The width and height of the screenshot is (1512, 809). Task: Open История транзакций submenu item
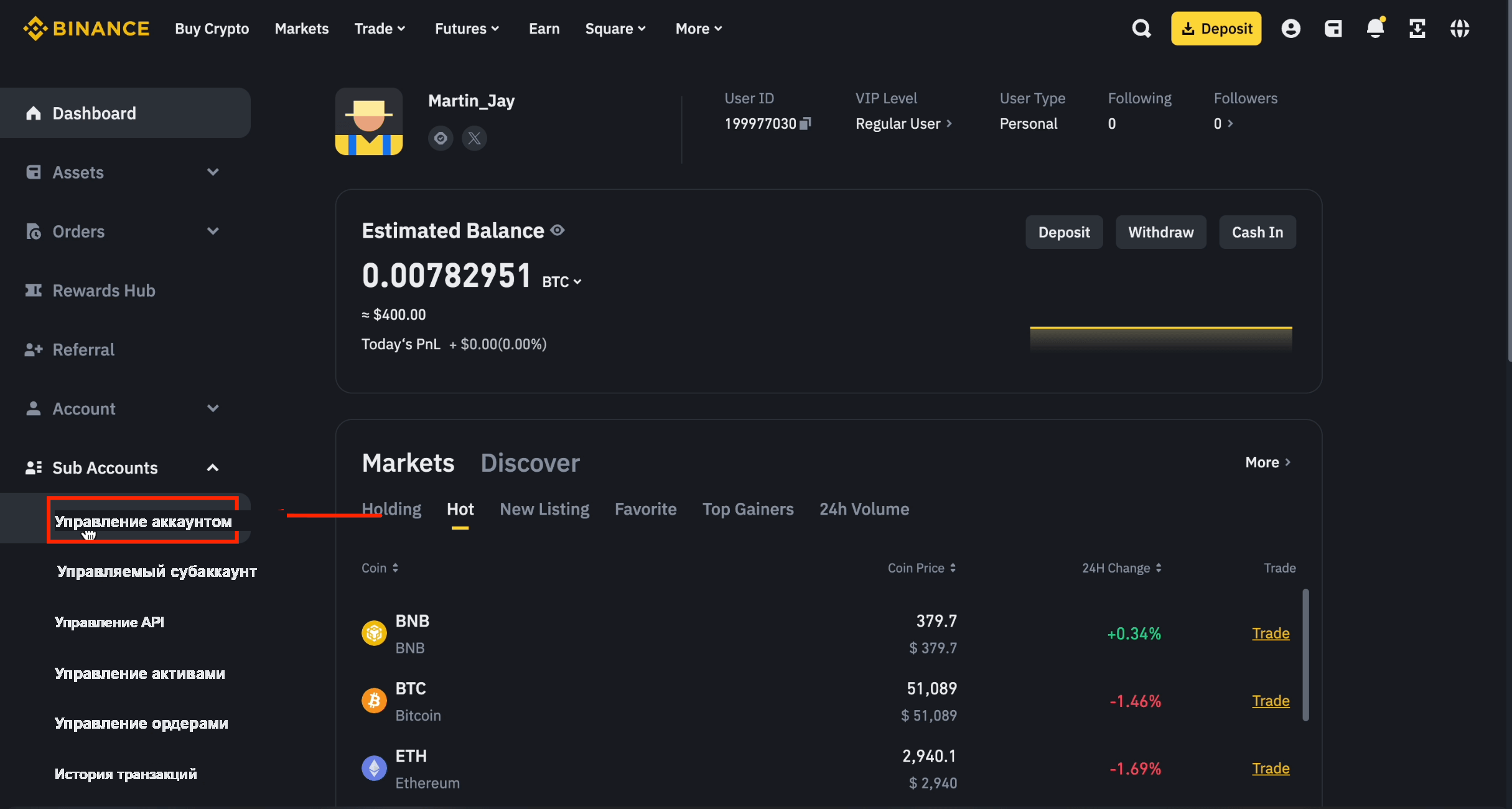click(x=126, y=774)
